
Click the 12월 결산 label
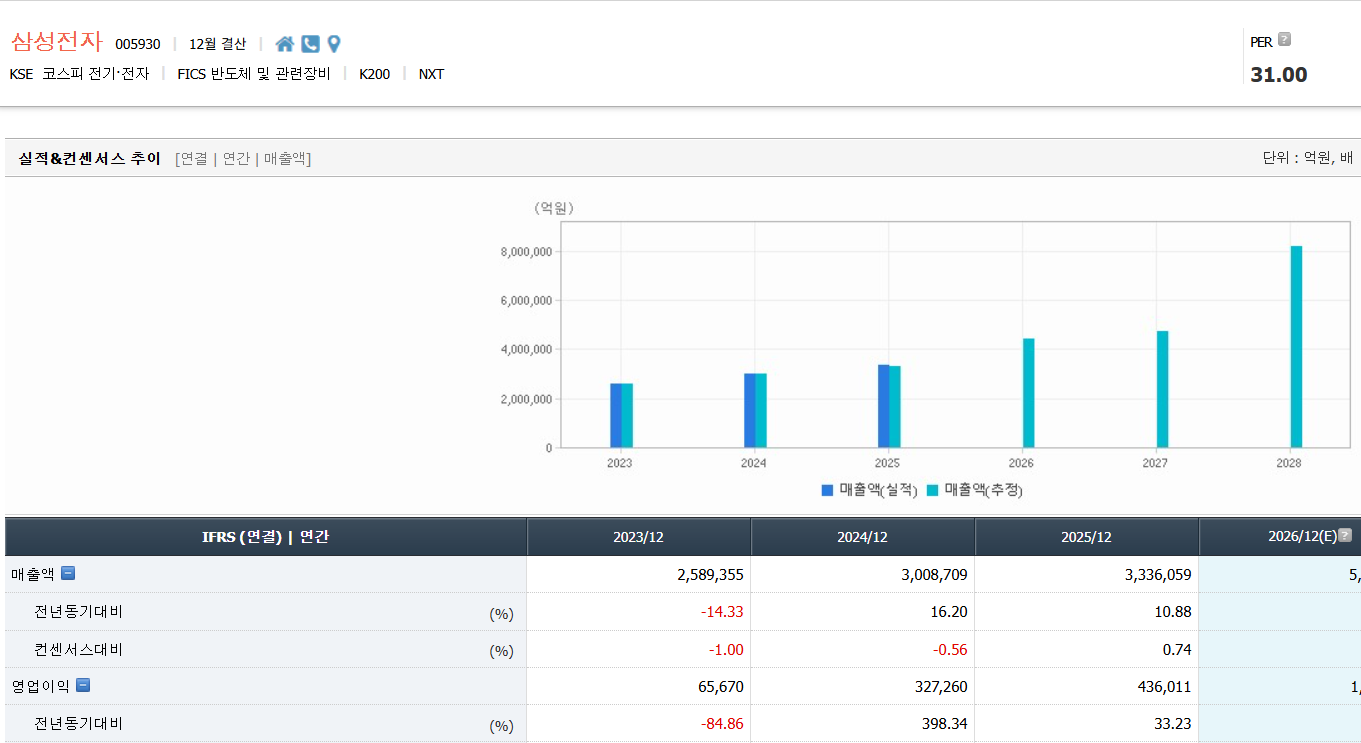click(217, 44)
